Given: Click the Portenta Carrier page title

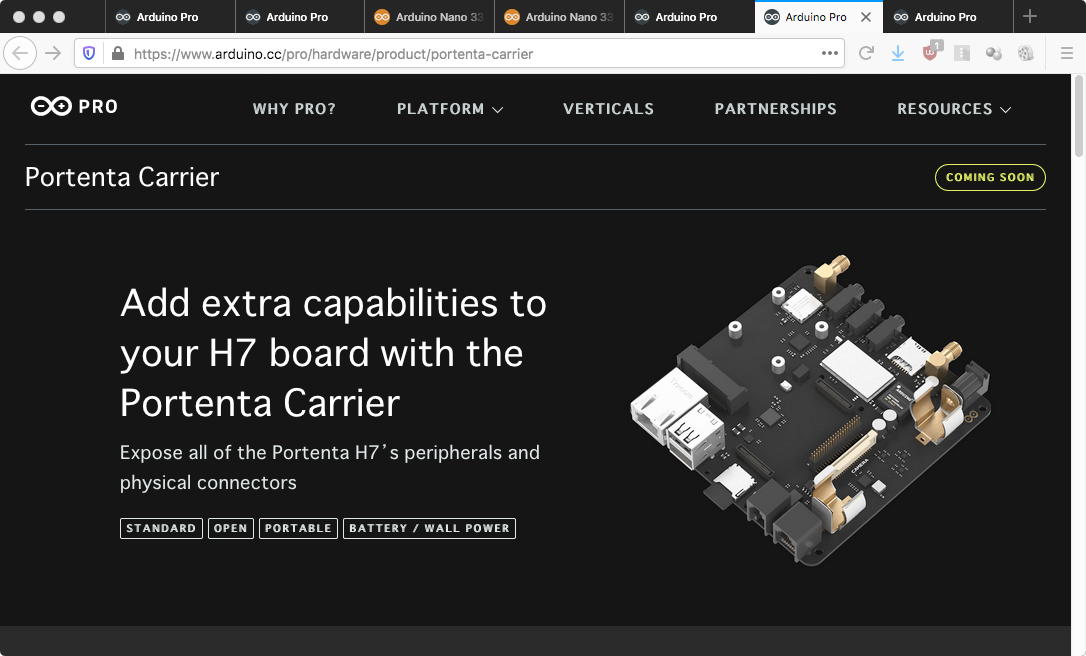Looking at the screenshot, I should tap(122, 177).
